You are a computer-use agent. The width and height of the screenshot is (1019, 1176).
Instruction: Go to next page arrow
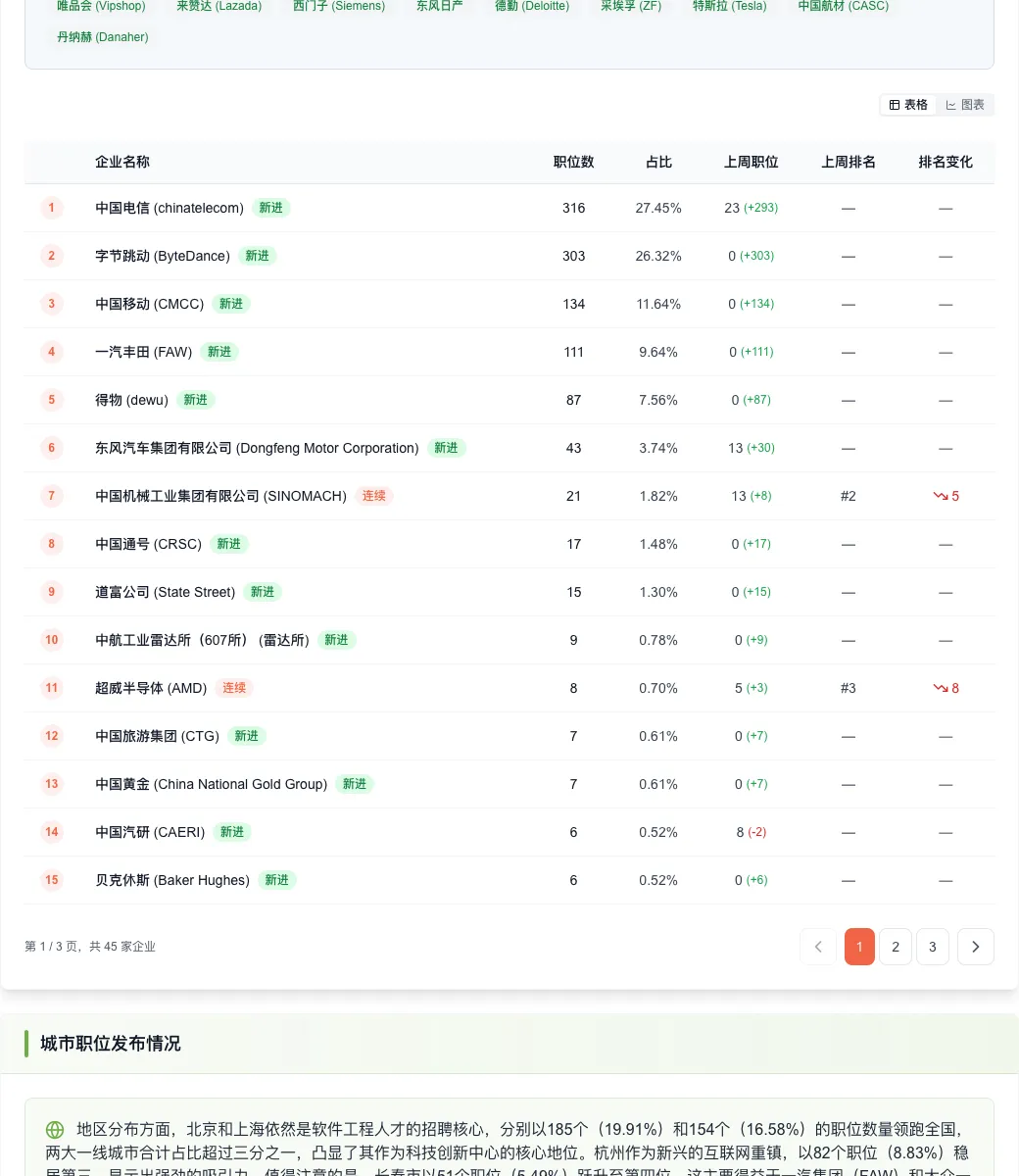[976, 947]
